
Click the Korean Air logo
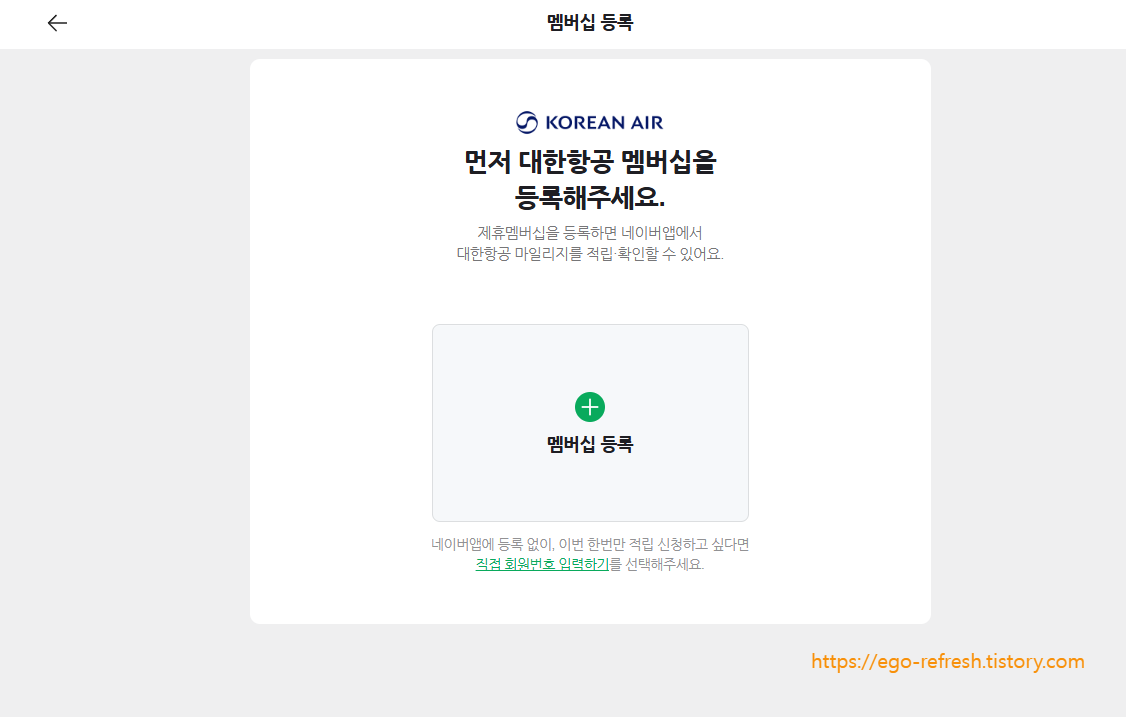(590, 122)
